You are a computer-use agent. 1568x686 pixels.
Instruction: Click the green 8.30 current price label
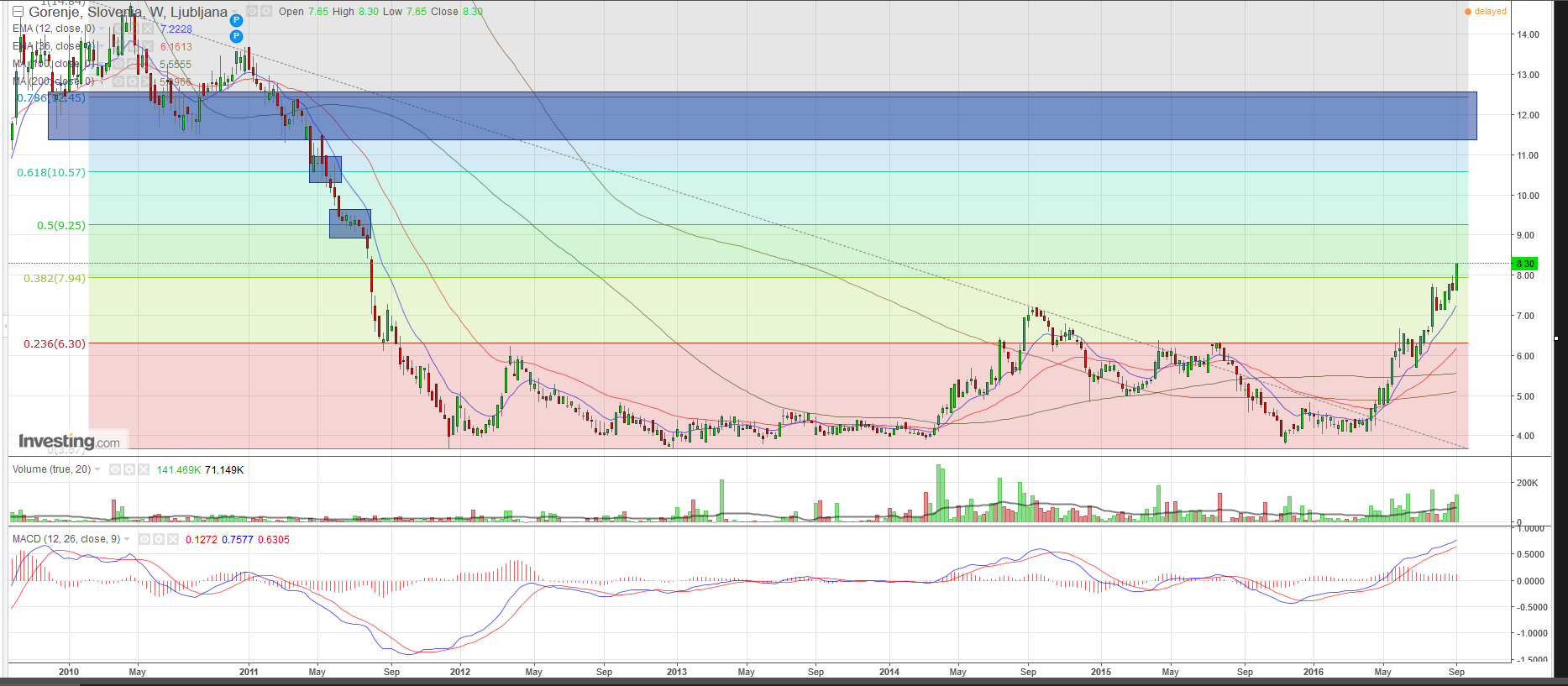pos(1524,264)
